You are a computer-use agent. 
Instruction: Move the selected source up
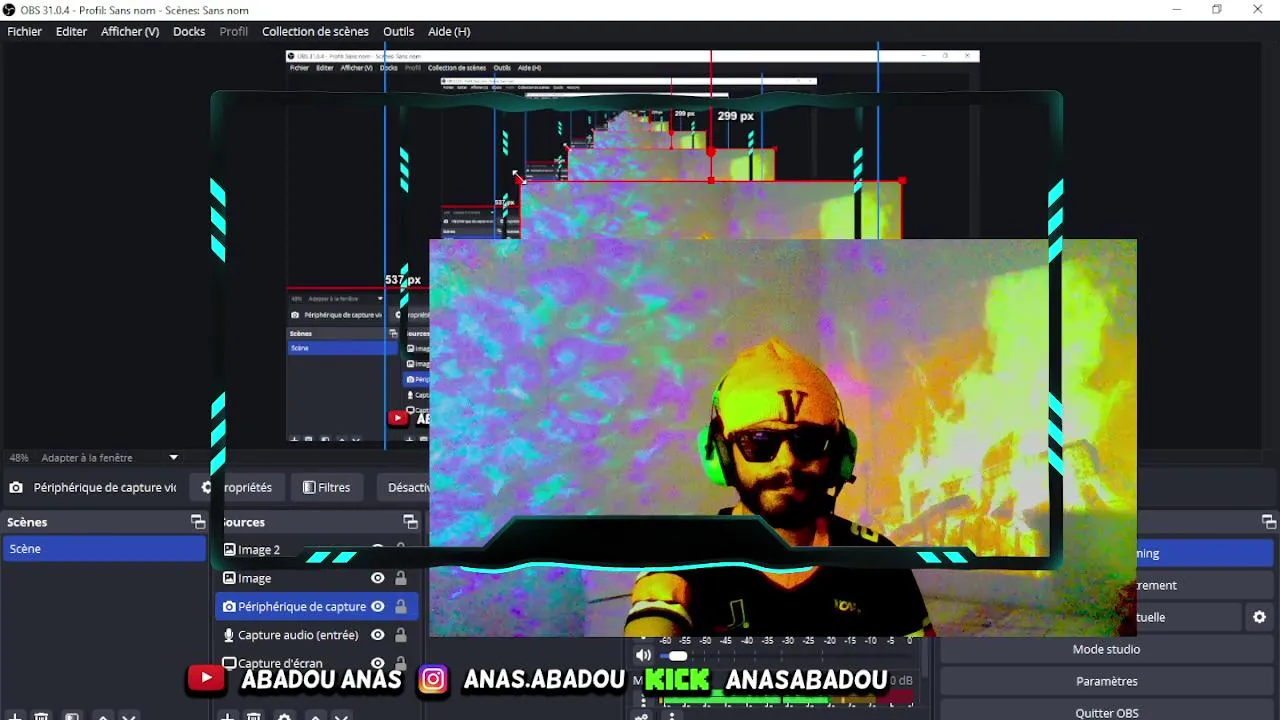tap(314, 717)
